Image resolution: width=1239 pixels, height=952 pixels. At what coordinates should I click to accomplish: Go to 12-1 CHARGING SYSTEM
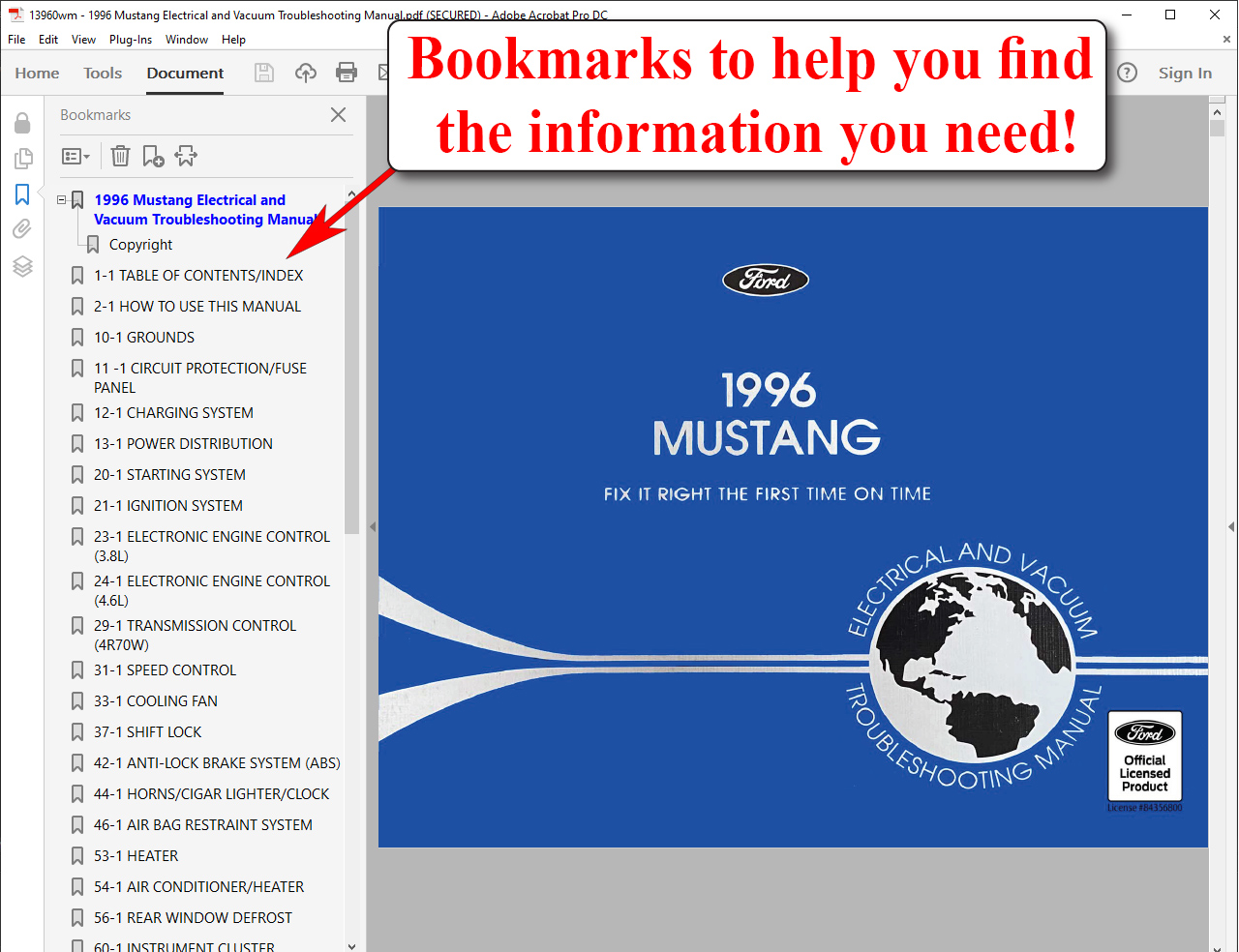click(x=173, y=413)
